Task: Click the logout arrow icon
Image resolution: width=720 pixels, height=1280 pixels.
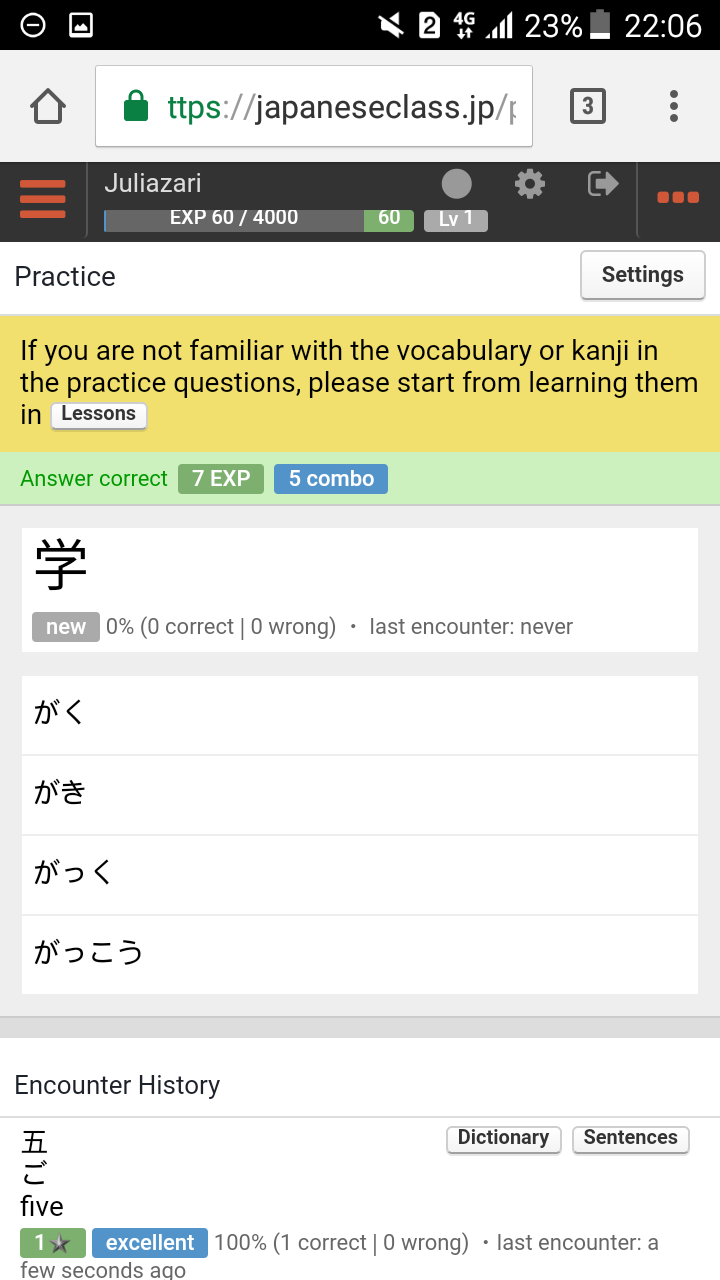Action: [x=603, y=184]
